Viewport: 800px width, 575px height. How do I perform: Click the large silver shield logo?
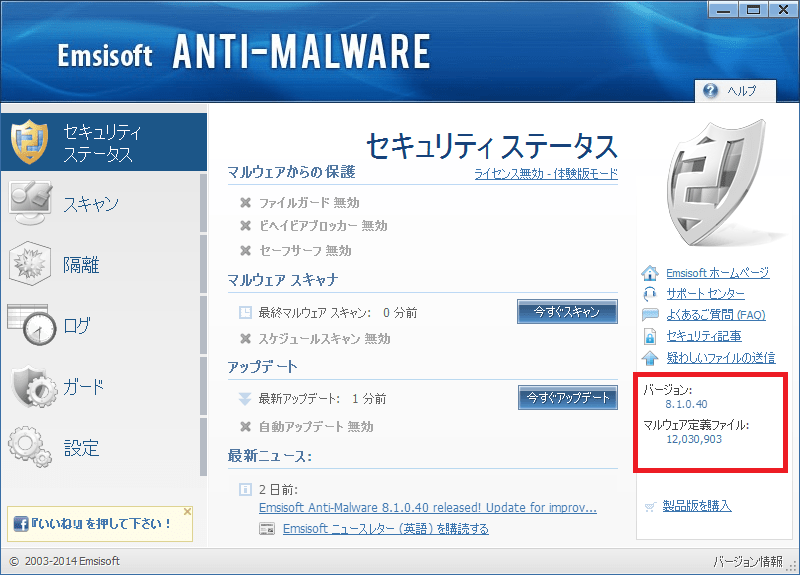tap(718, 183)
